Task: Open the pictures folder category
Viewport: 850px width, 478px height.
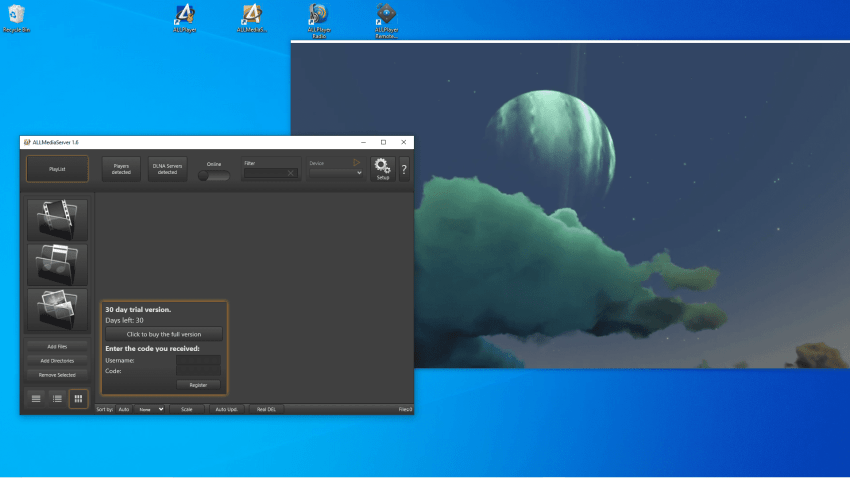Action: pos(57,310)
